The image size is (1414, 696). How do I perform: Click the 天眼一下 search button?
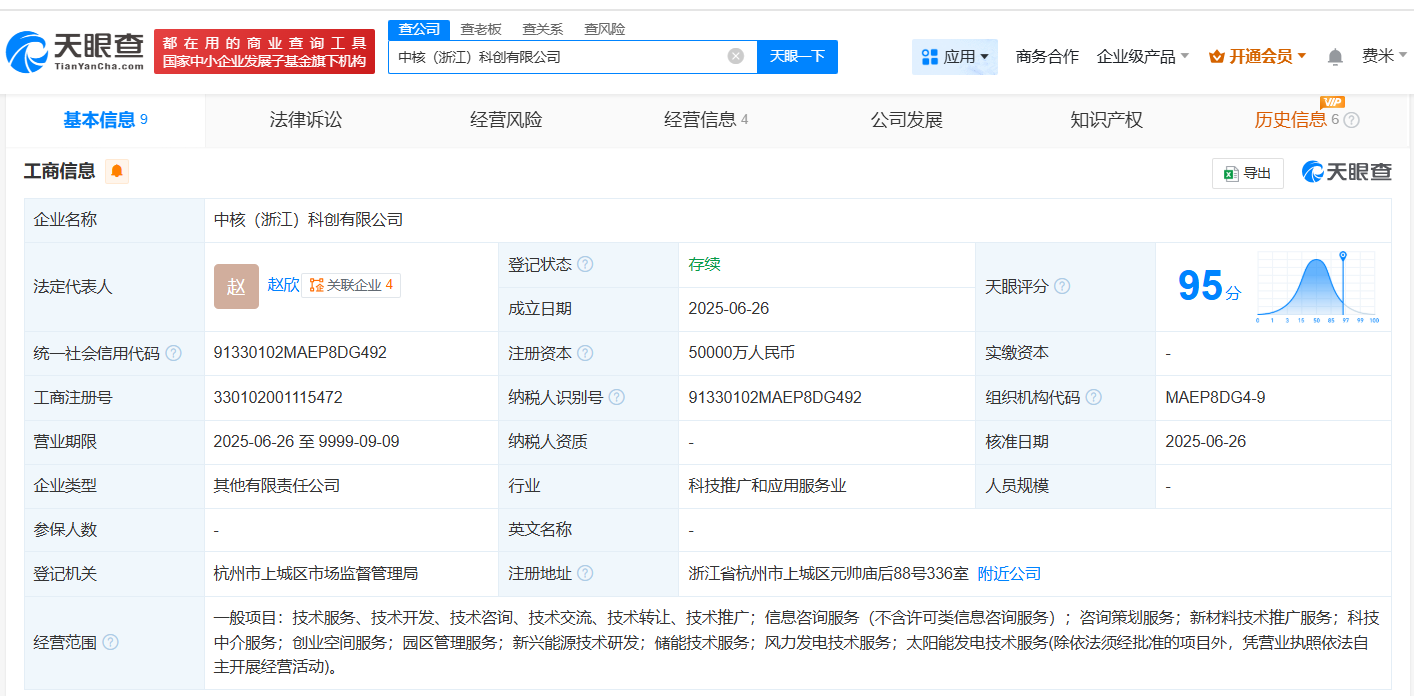pyautogui.click(x=797, y=56)
